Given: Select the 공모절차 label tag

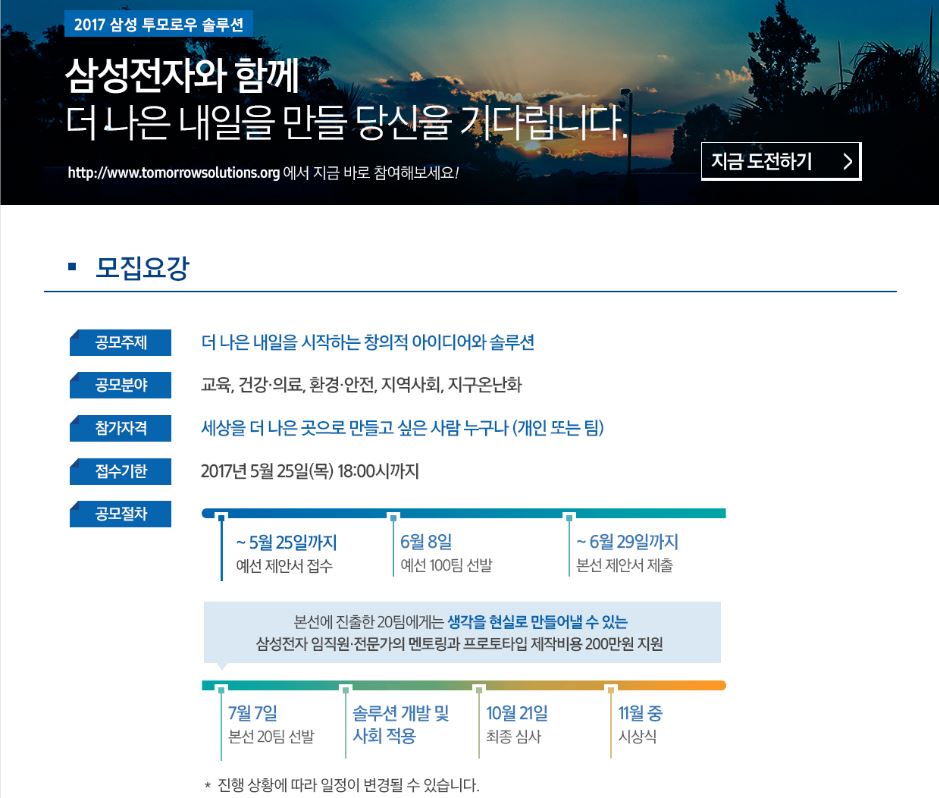Looking at the screenshot, I should coord(120,514).
